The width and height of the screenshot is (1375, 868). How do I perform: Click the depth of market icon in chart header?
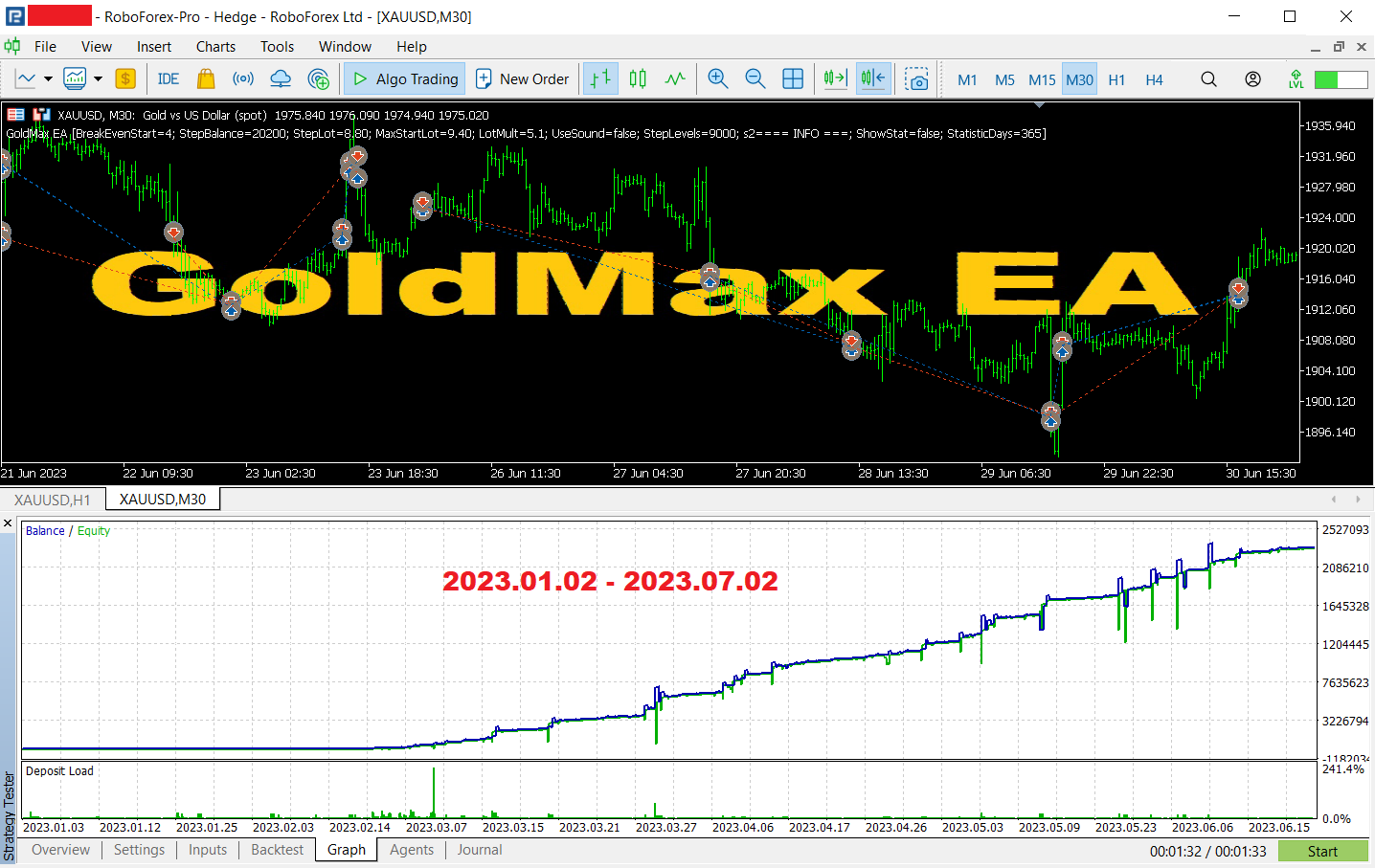click(16, 115)
